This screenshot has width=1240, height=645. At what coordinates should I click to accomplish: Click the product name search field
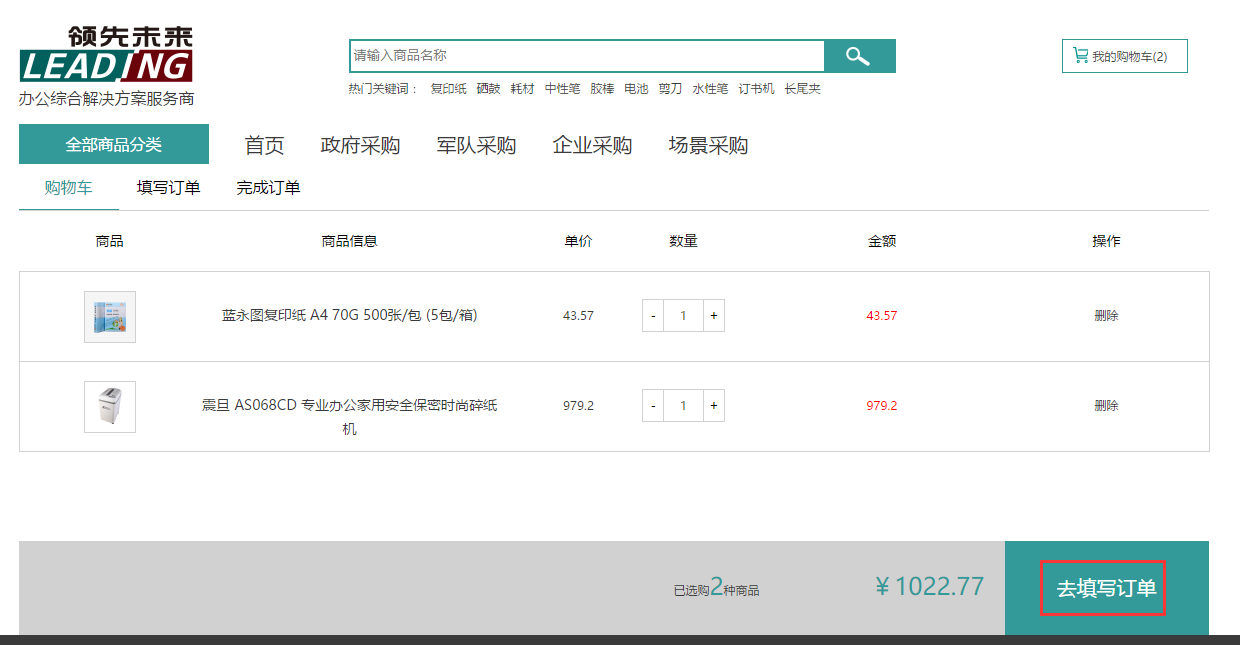[x=586, y=56]
